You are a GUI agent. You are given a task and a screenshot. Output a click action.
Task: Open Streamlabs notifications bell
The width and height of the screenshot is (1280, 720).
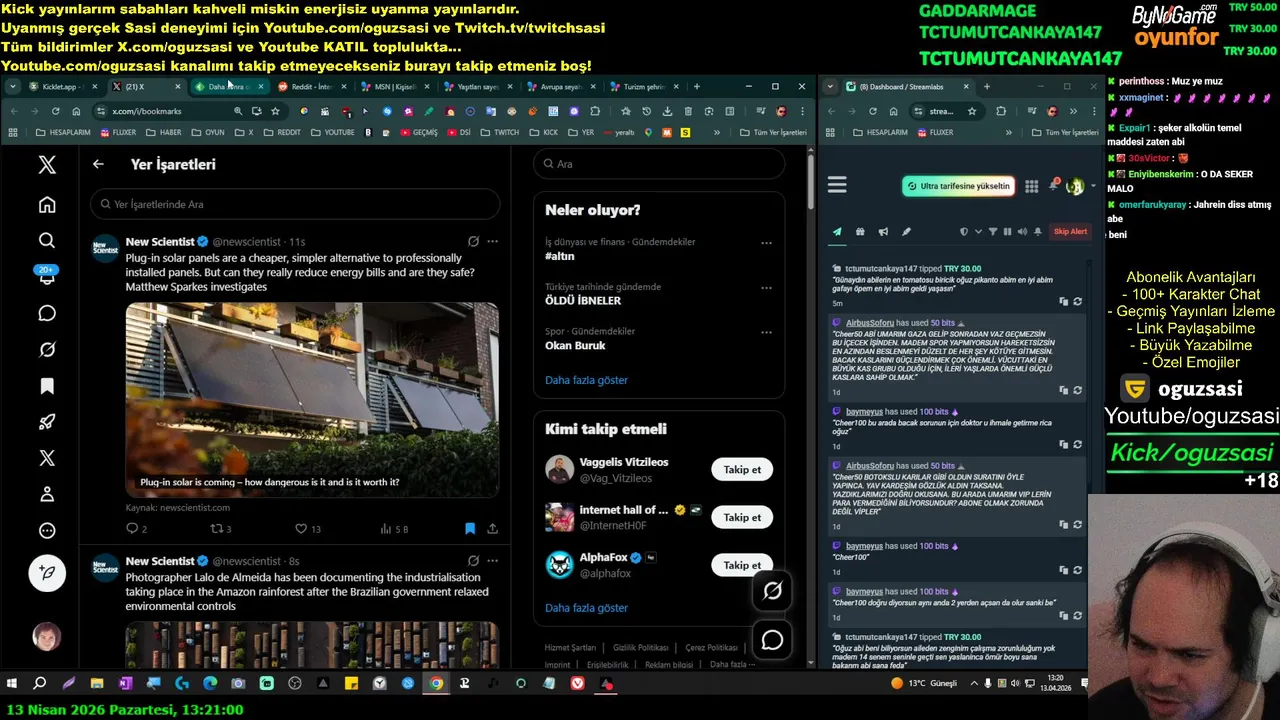pyautogui.click(x=1053, y=185)
